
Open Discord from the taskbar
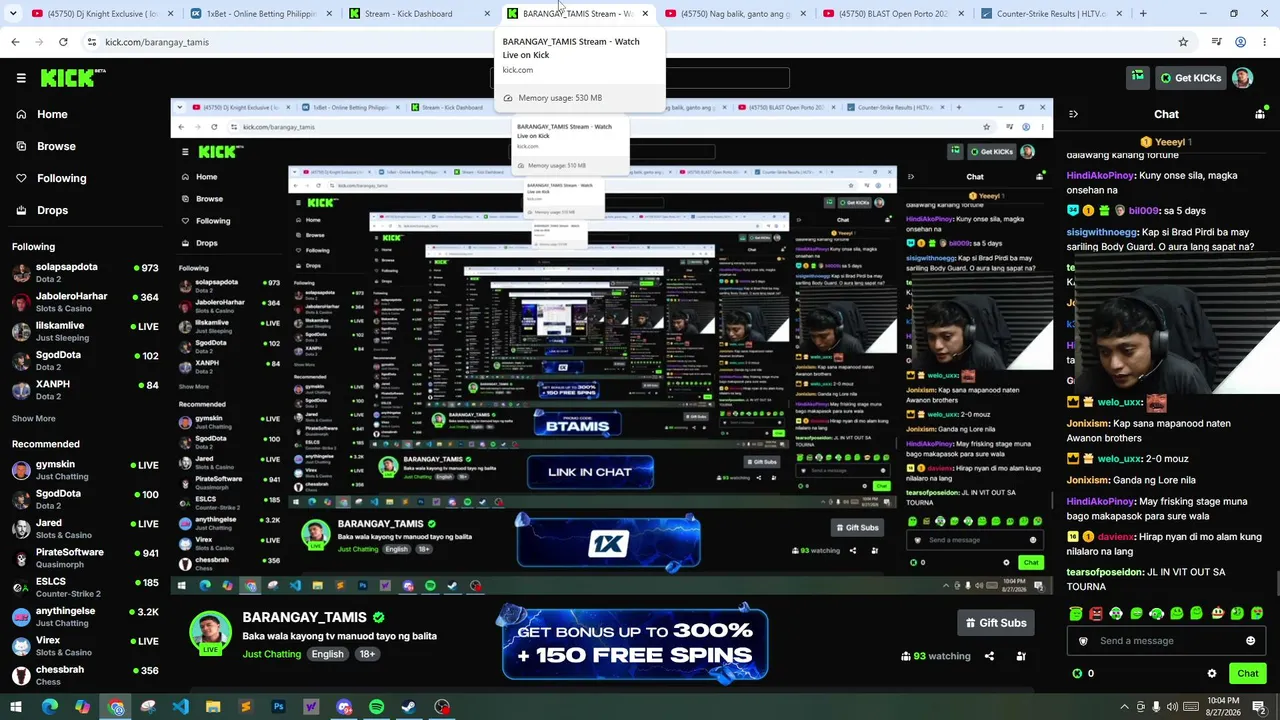[x=344, y=707]
